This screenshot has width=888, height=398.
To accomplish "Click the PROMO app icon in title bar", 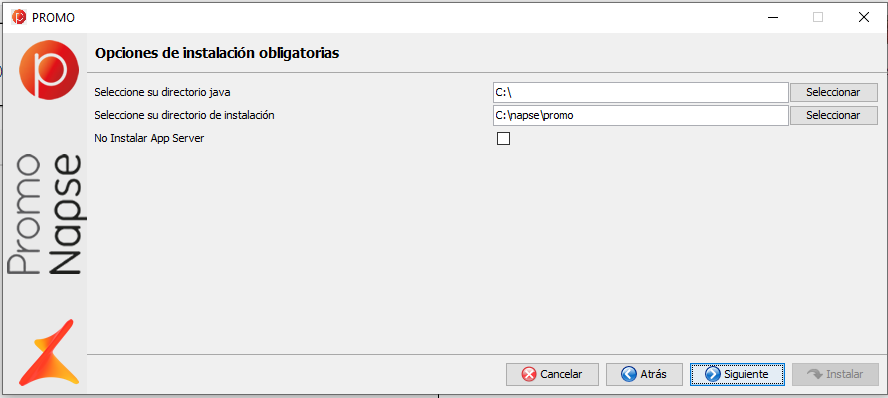I will click(19, 17).
